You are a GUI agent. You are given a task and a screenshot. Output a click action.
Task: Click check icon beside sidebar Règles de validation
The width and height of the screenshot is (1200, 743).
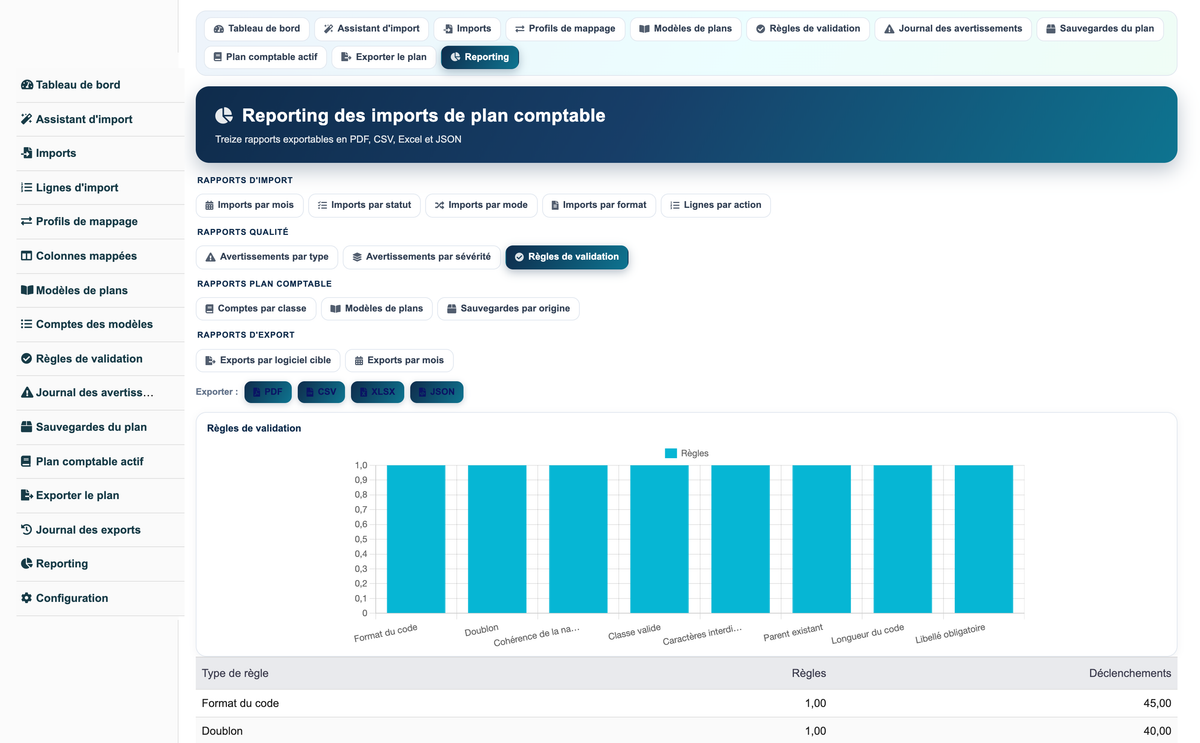(x=27, y=358)
